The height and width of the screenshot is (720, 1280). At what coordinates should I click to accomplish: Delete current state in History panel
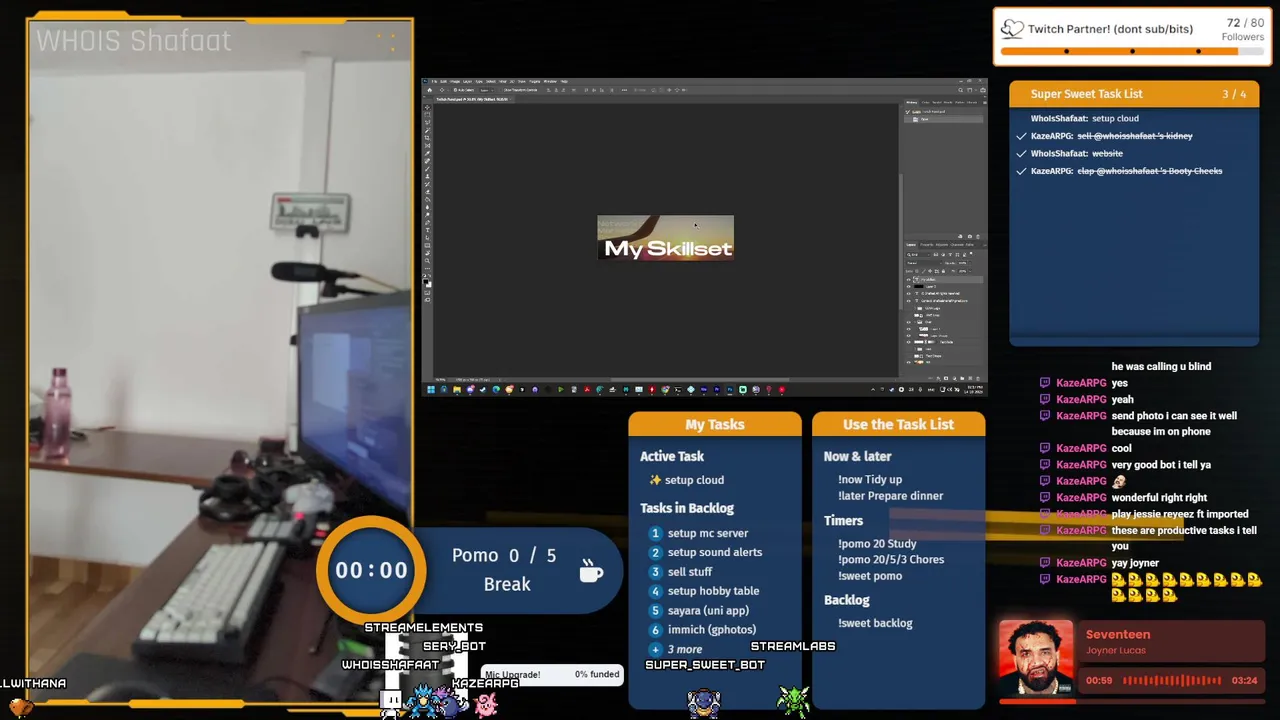(x=978, y=236)
